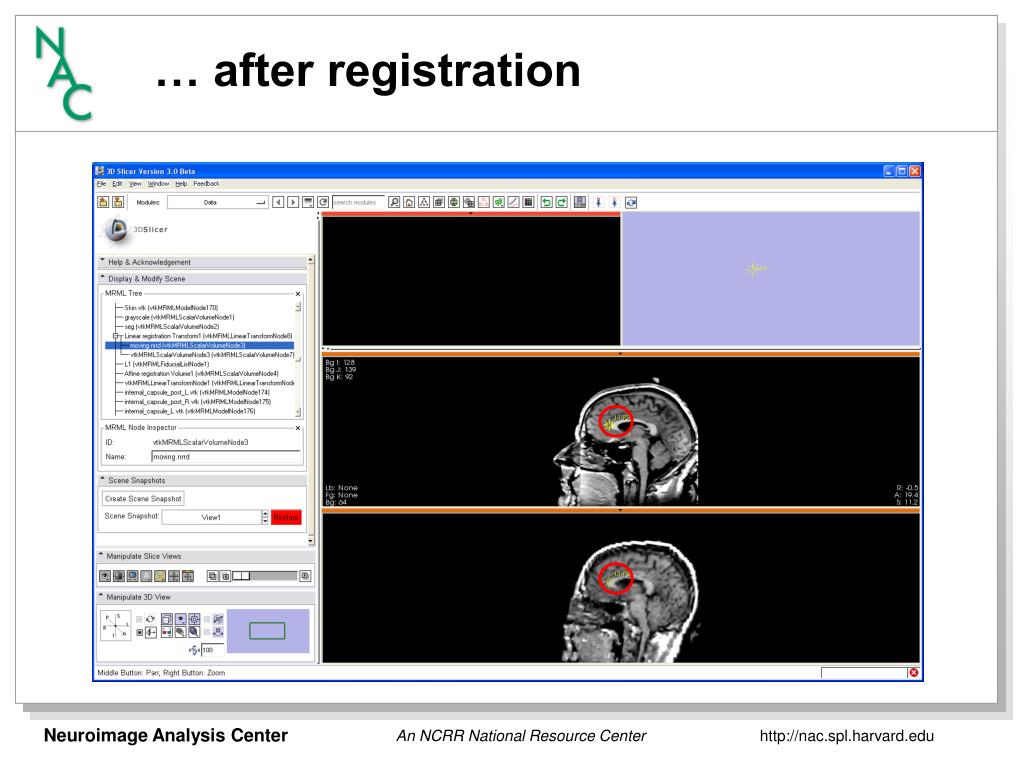The image size is (1023, 767).
Task: Click the magnifier search modules icon
Action: click(x=394, y=202)
